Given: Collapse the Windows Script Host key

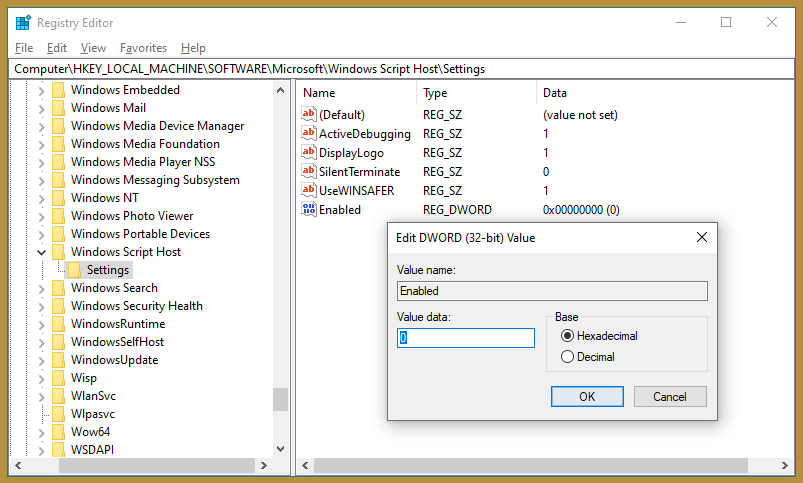Looking at the screenshot, I should (41, 252).
